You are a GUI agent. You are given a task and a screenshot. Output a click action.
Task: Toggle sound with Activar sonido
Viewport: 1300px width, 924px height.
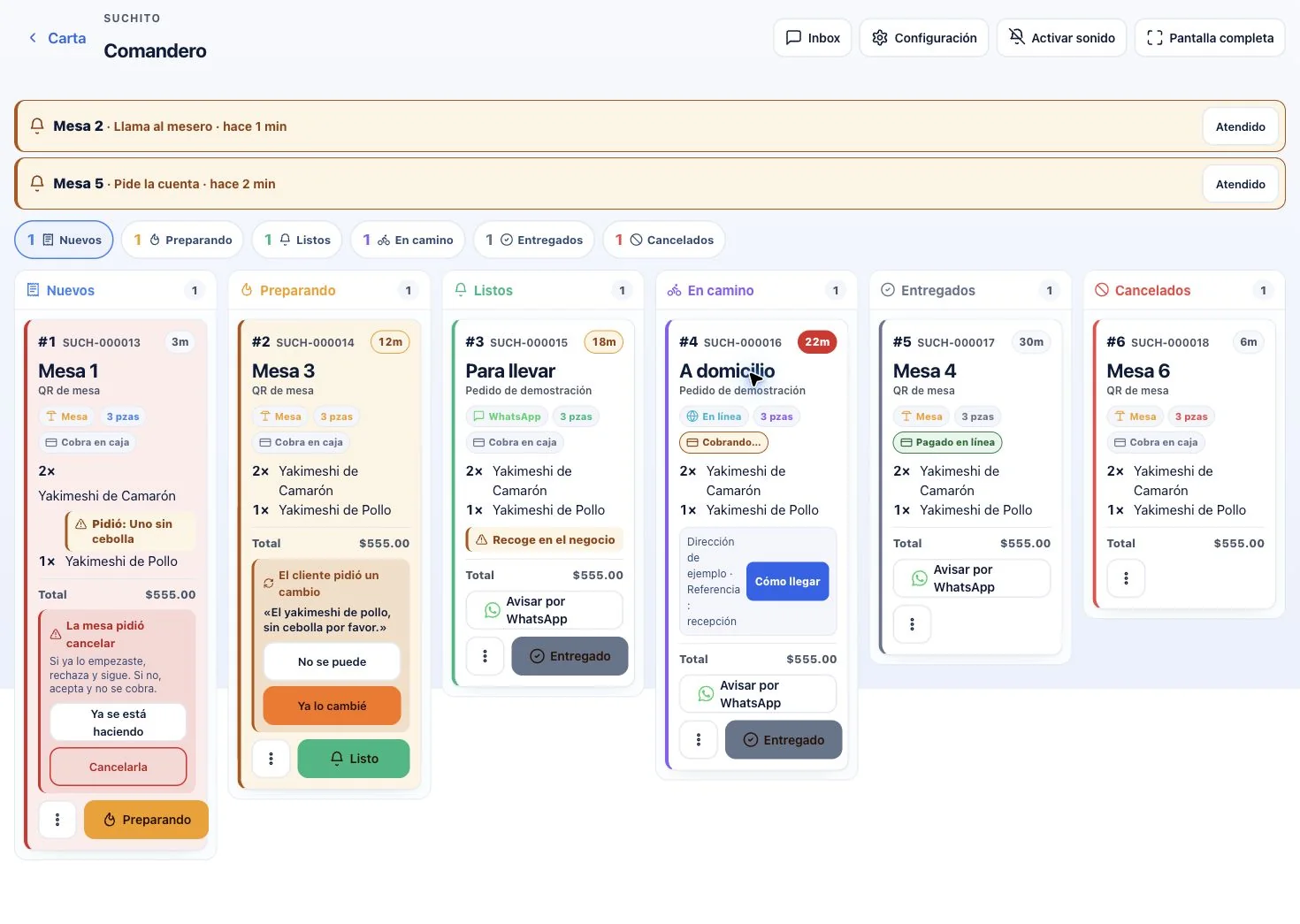pyautogui.click(x=1062, y=38)
